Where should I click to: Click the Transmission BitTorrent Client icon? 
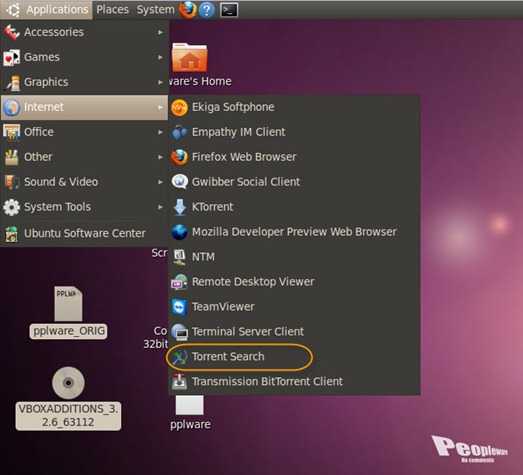[x=179, y=382]
